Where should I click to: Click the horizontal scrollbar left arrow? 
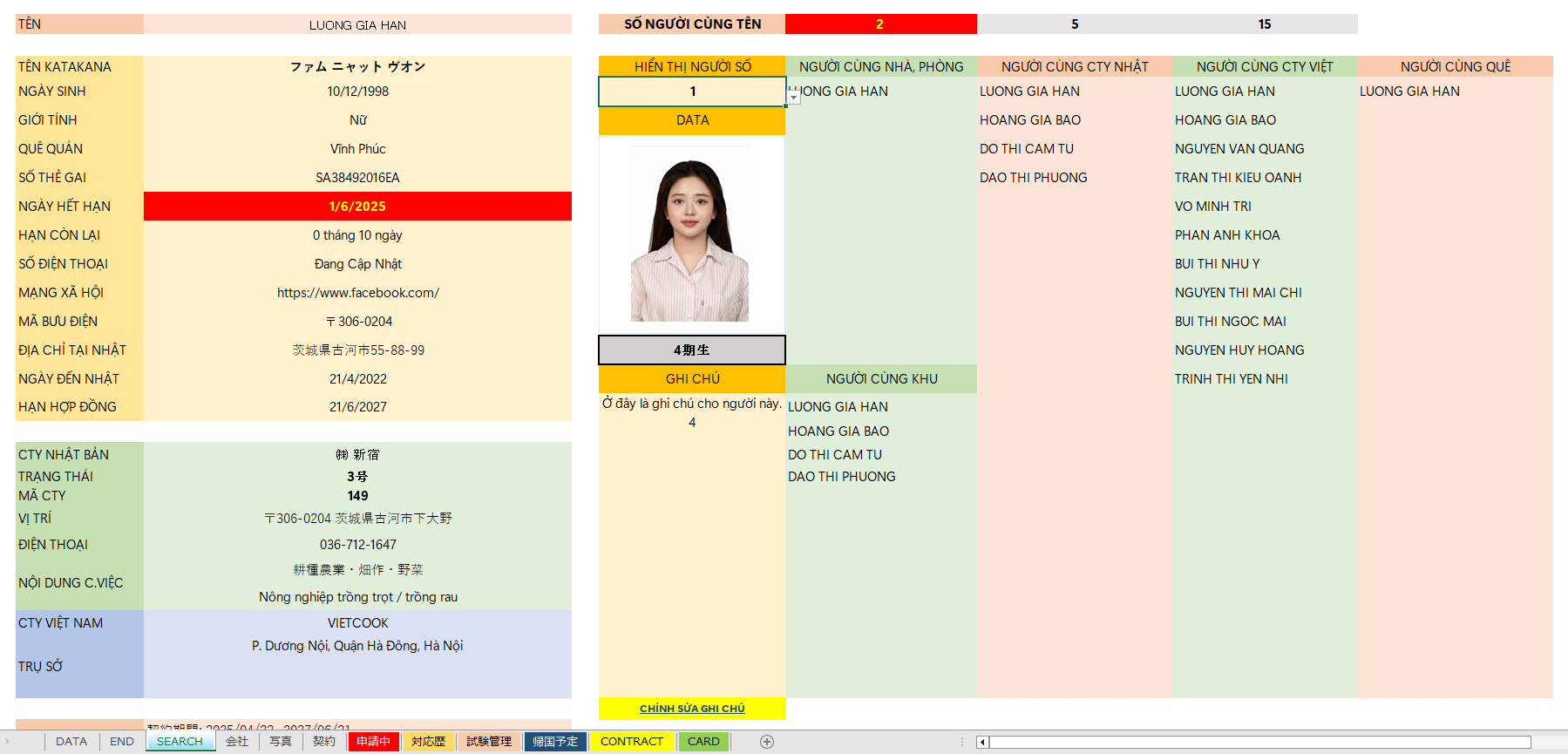click(x=982, y=743)
